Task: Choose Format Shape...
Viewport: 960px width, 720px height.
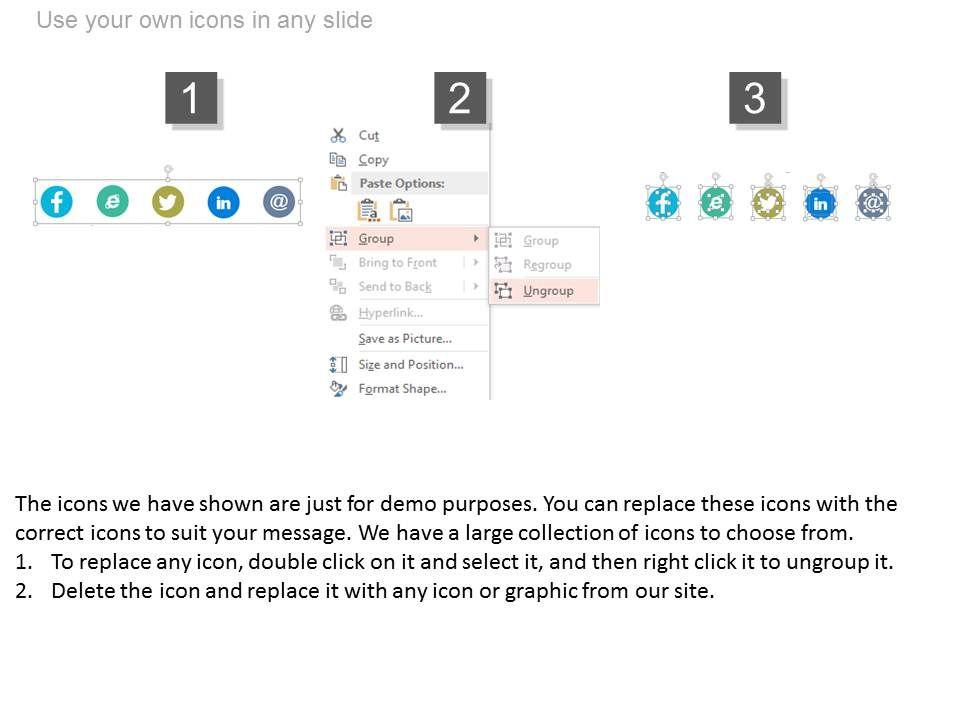Action: click(402, 389)
